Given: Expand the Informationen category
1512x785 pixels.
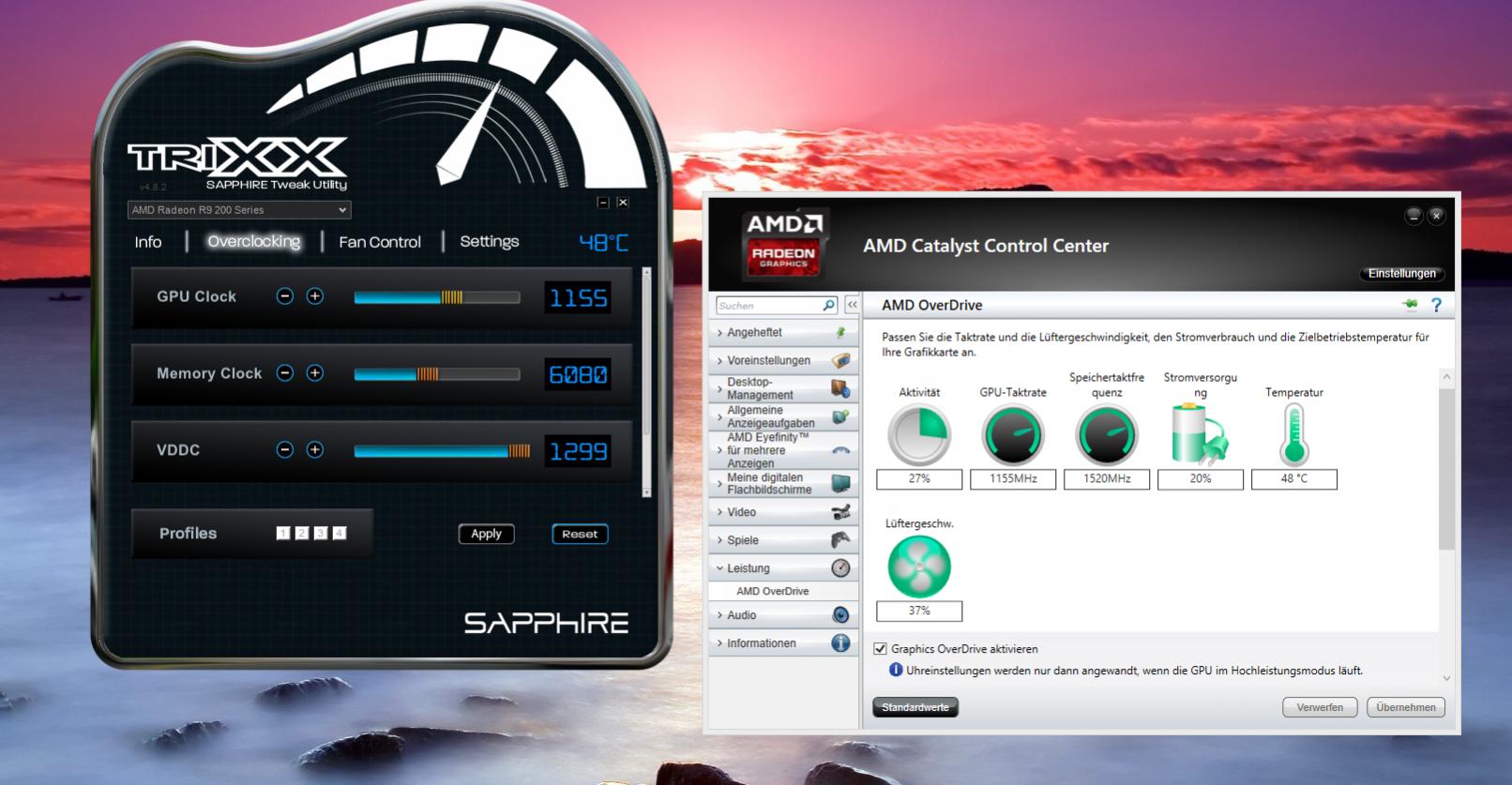Looking at the screenshot, I should 783,643.
